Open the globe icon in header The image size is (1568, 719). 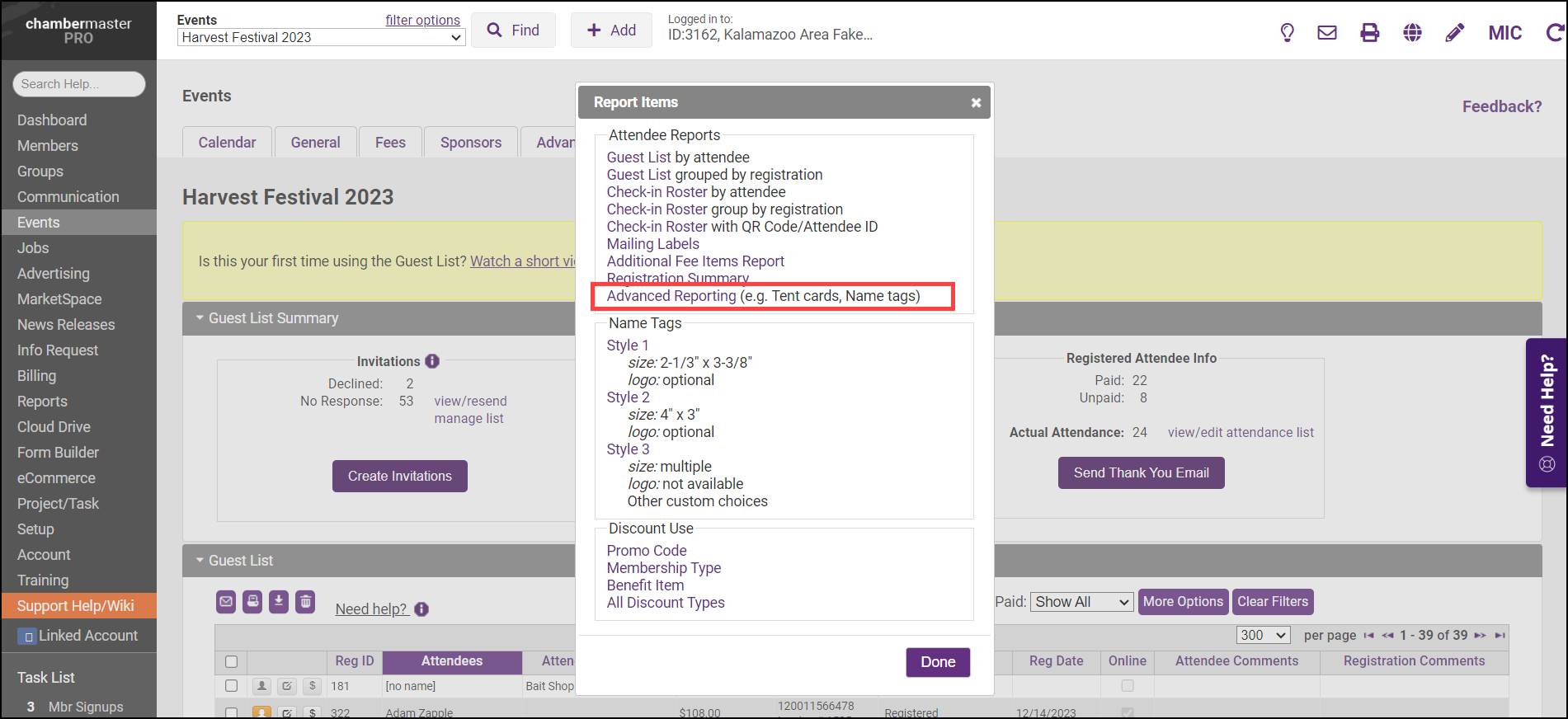coord(1412,33)
